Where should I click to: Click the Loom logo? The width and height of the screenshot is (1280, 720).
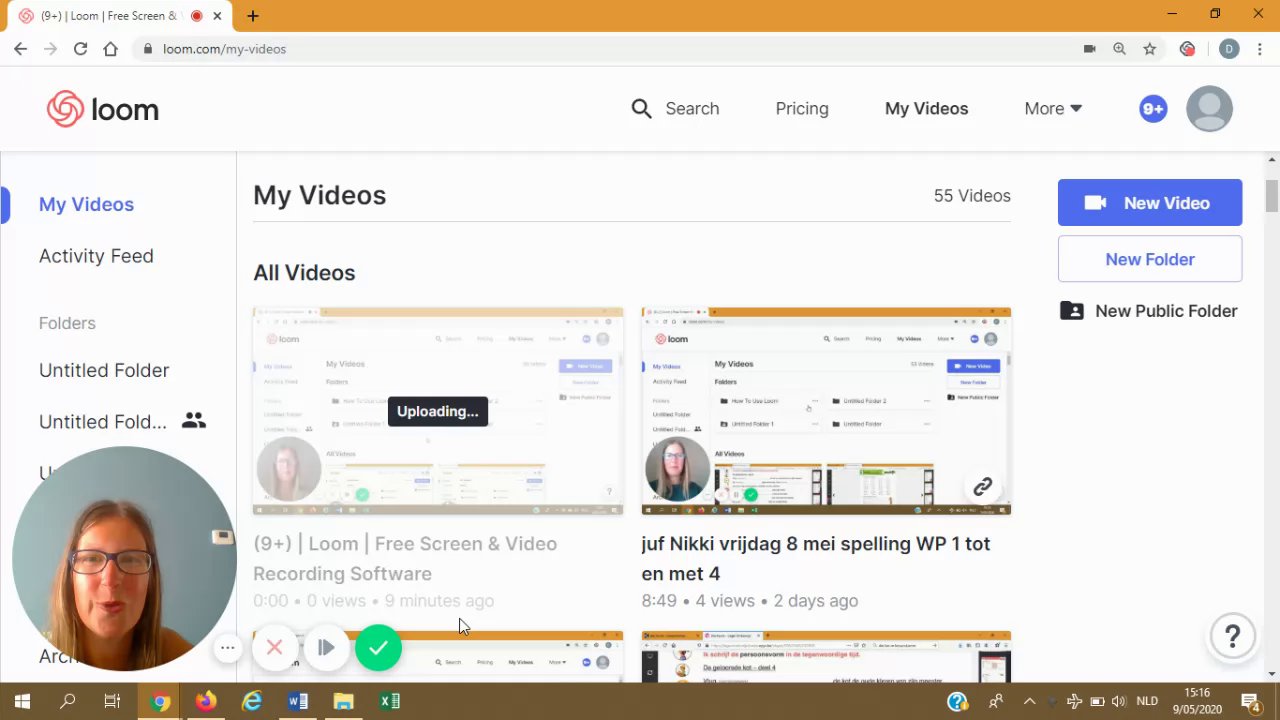tap(102, 109)
